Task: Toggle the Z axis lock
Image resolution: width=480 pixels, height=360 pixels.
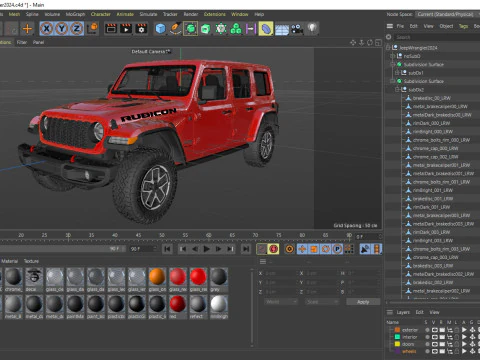Action: coord(77,29)
